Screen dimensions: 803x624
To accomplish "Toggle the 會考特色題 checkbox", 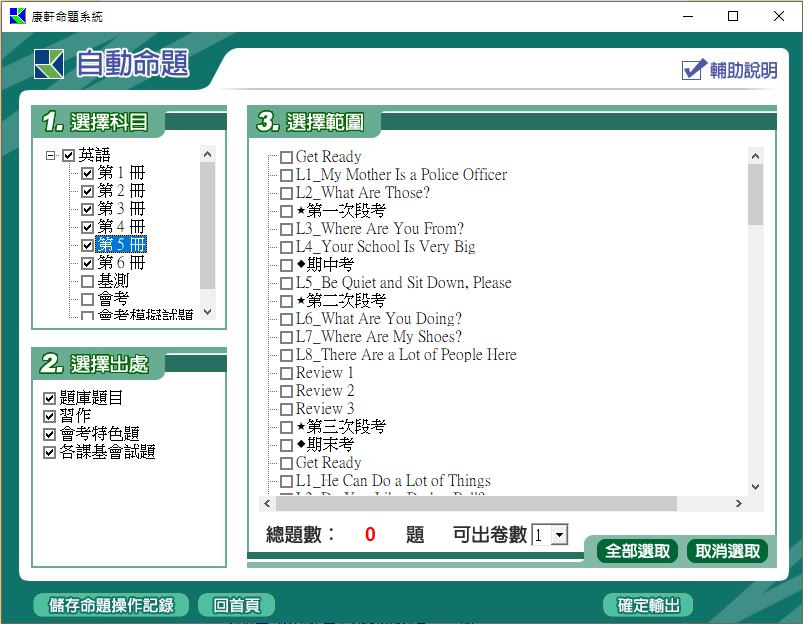I will 50,434.
